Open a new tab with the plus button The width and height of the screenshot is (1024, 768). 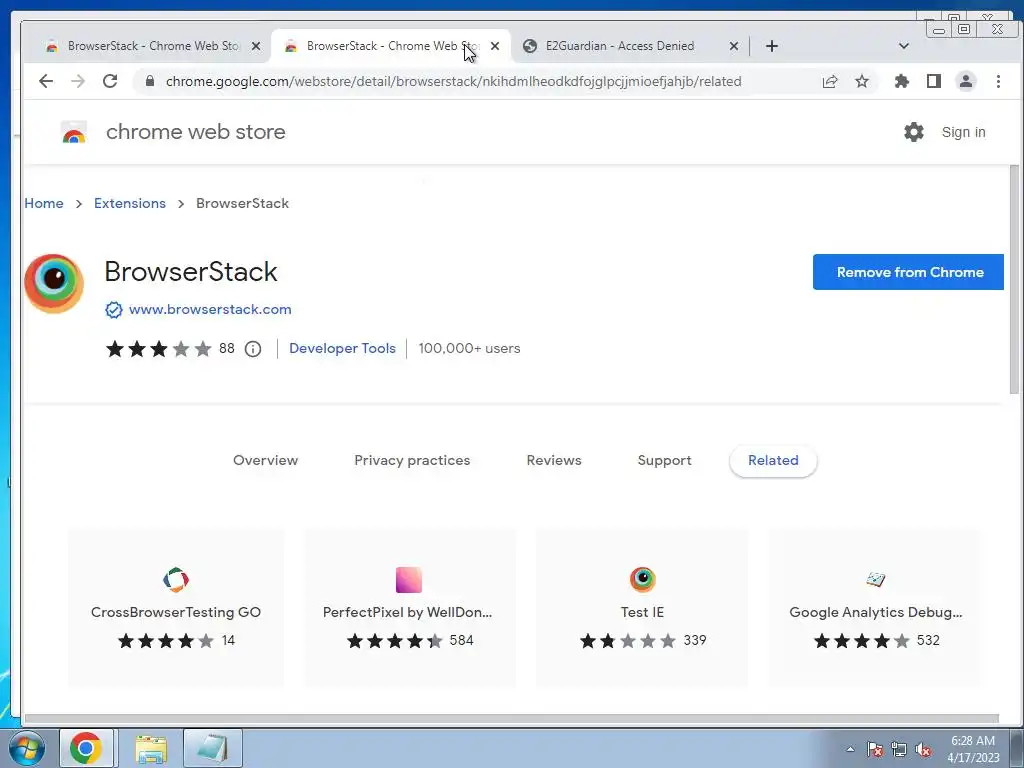(x=772, y=46)
